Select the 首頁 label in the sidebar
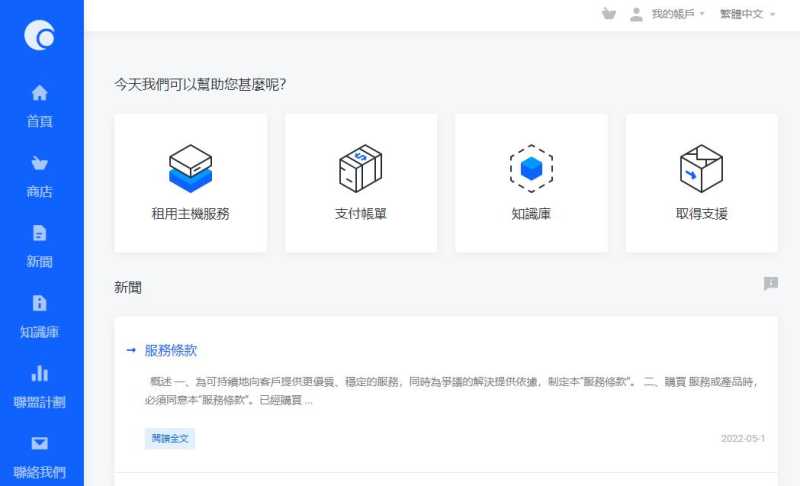Image resolution: width=800 pixels, height=486 pixels. pos(39,121)
